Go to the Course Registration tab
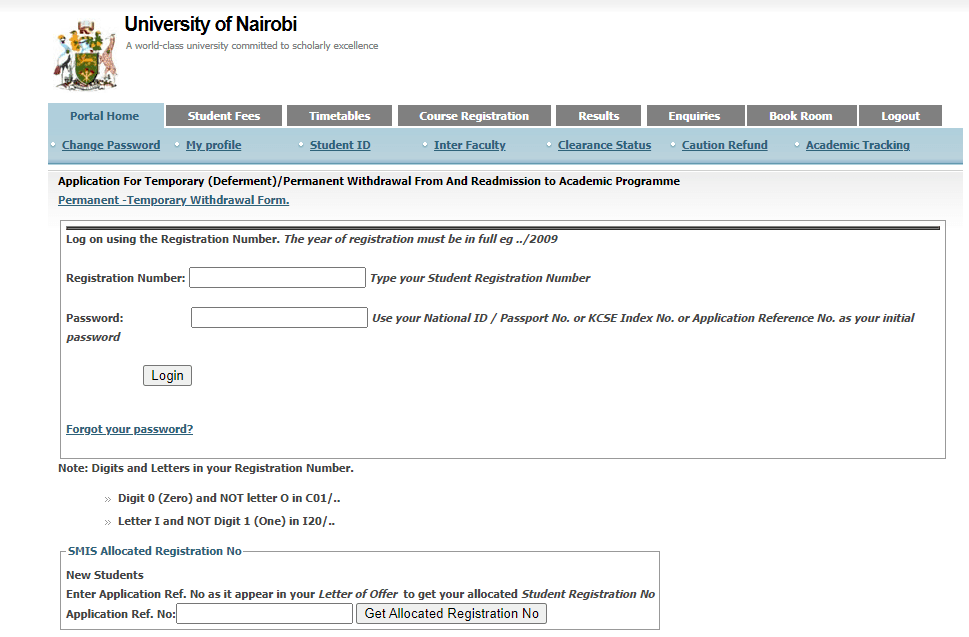Viewport: 969px width, 637px height. (474, 116)
